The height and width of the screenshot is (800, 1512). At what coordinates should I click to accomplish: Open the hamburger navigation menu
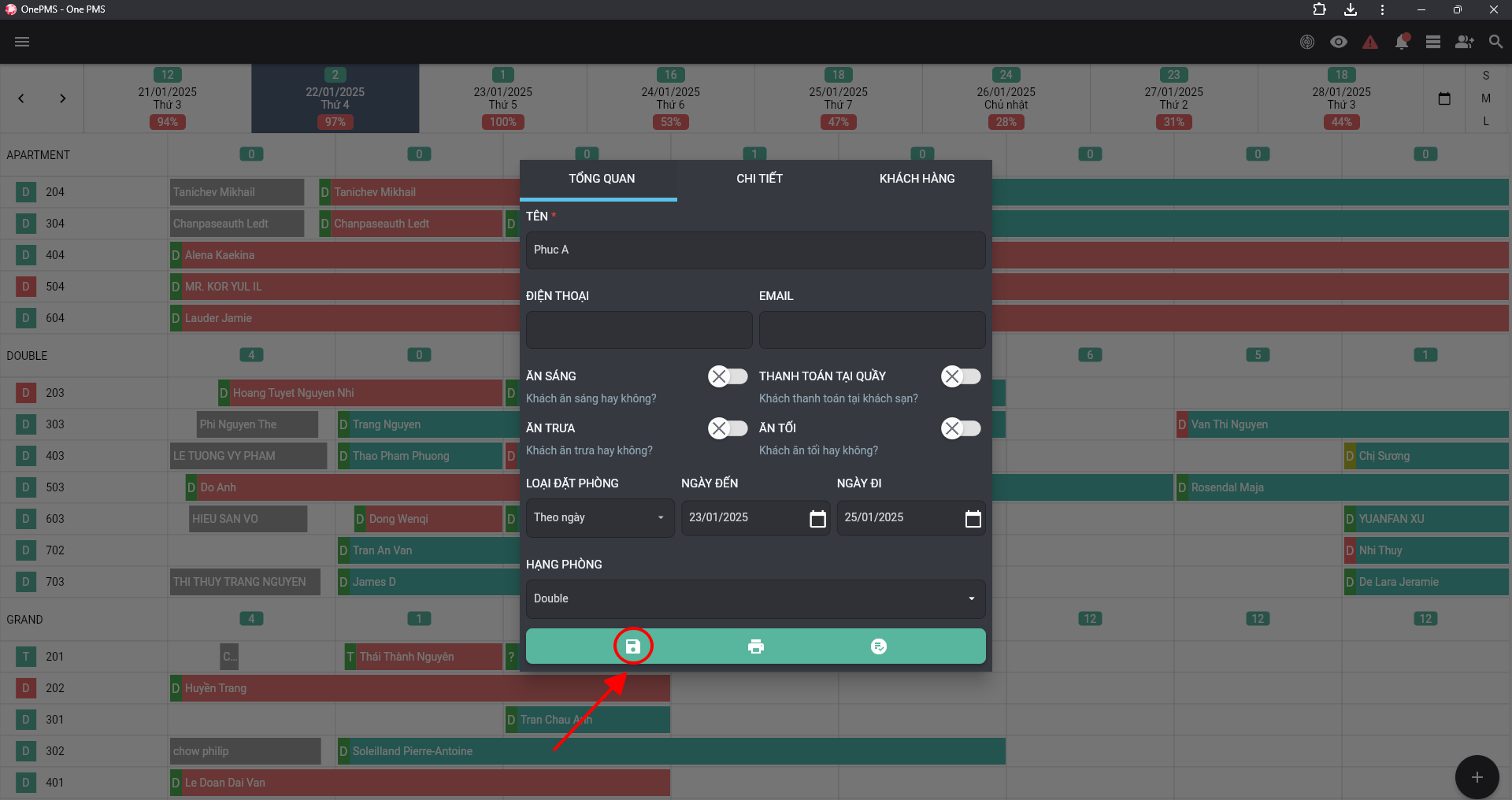pyautogui.click(x=22, y=42)
